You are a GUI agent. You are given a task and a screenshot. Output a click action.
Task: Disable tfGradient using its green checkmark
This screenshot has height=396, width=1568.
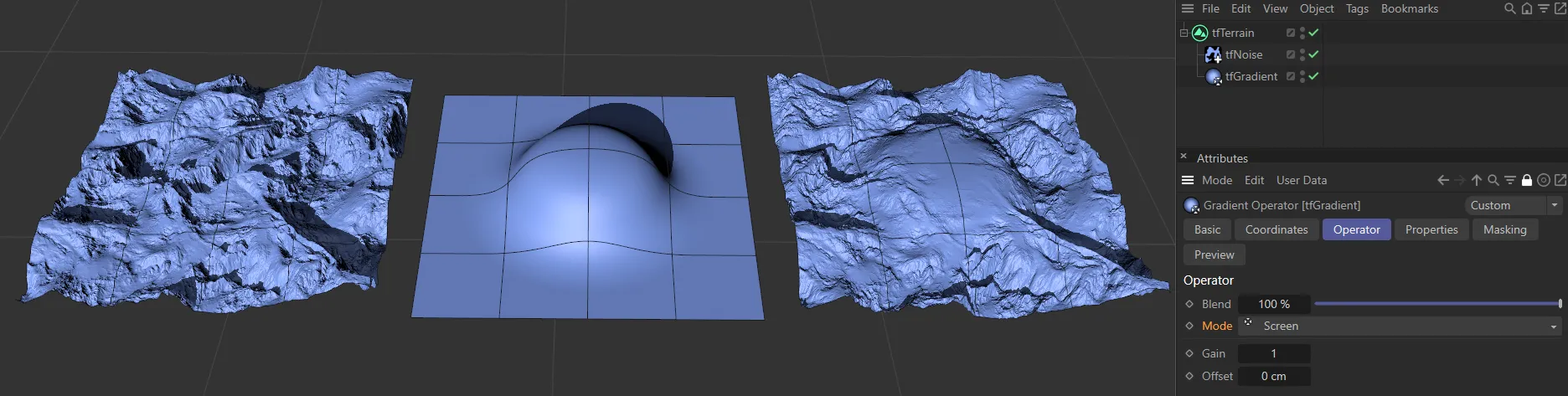(1313, 76)
